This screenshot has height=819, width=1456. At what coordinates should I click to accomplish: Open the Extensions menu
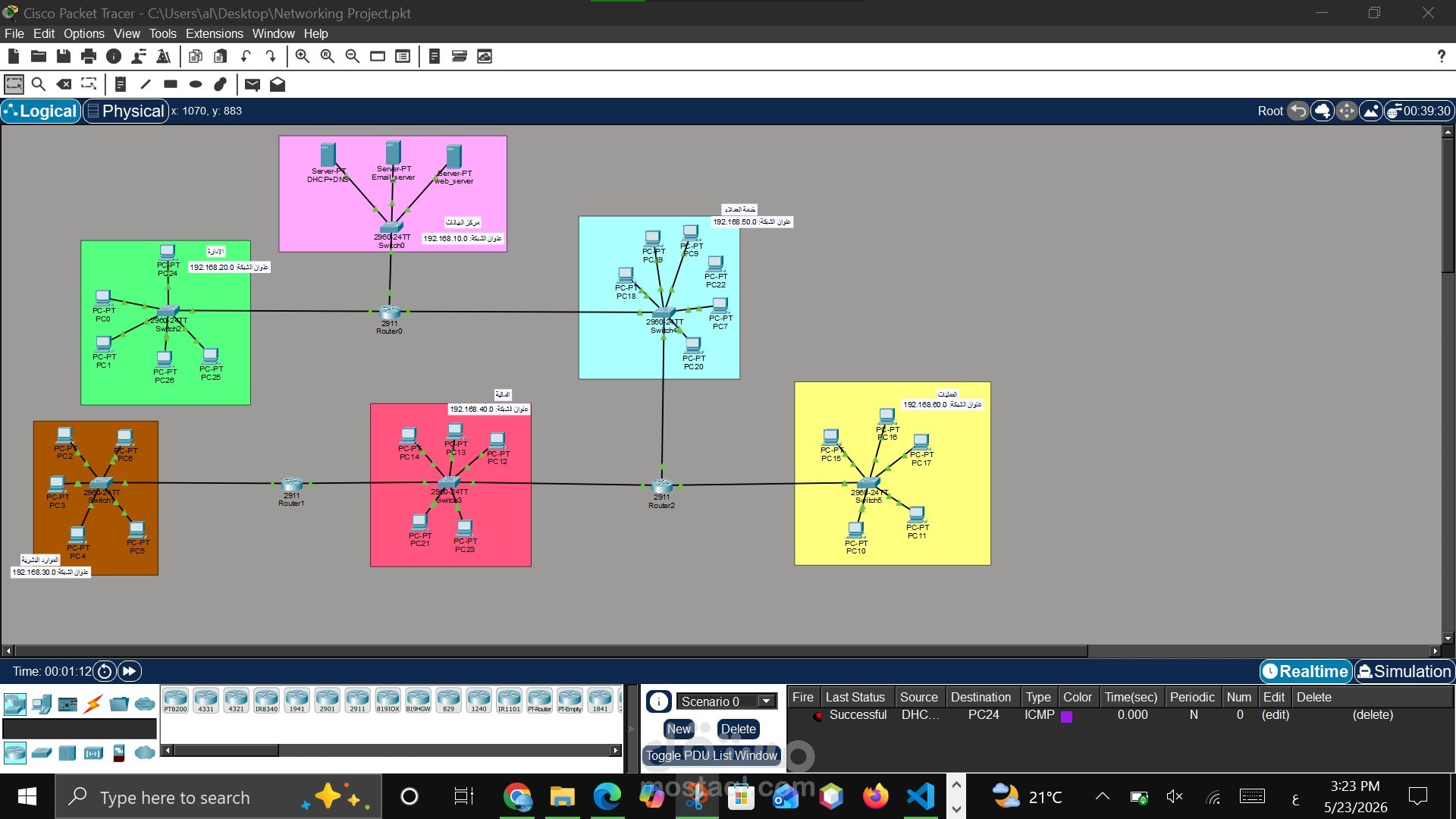215,33
